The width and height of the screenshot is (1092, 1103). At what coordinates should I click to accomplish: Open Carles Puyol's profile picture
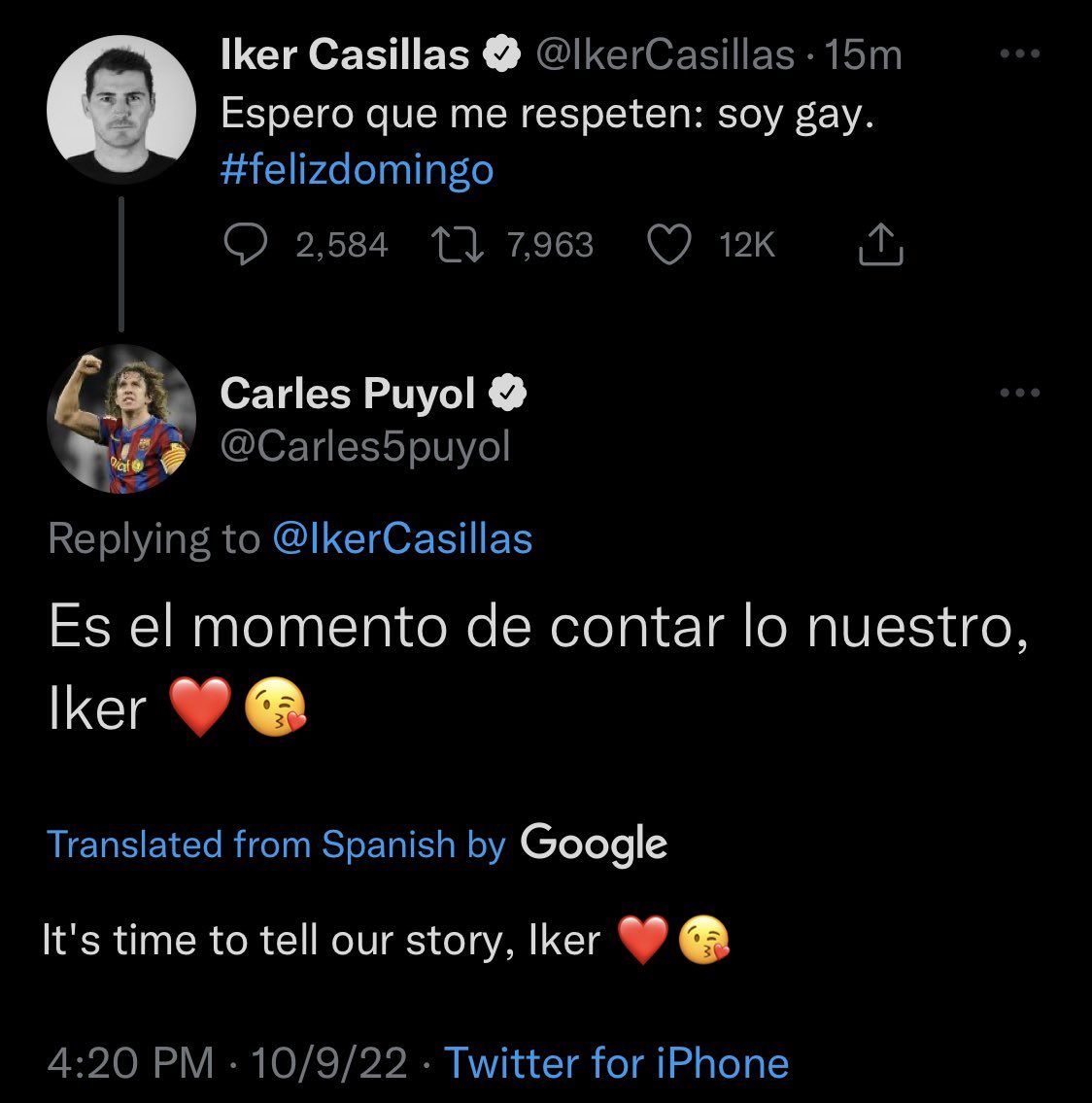(121, 419)
